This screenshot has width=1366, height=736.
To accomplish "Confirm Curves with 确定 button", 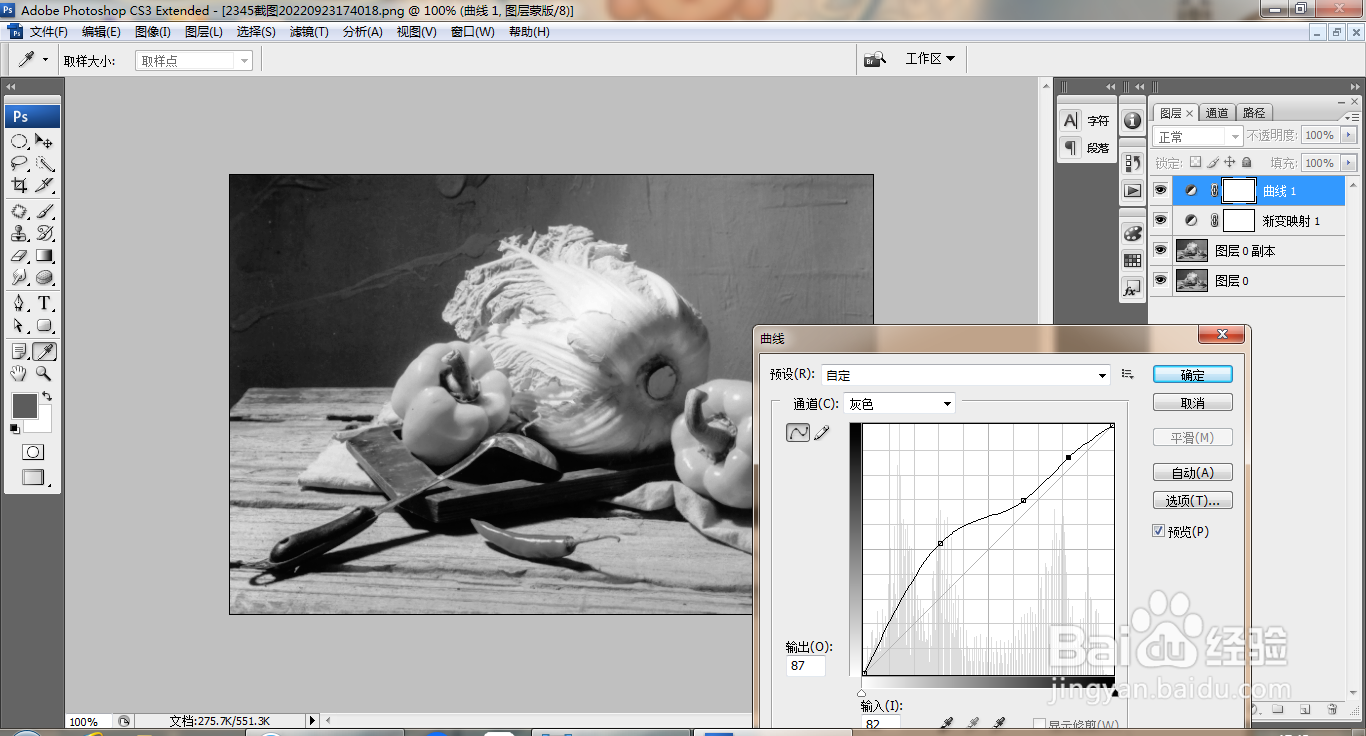I will (x=1192, y=375).
